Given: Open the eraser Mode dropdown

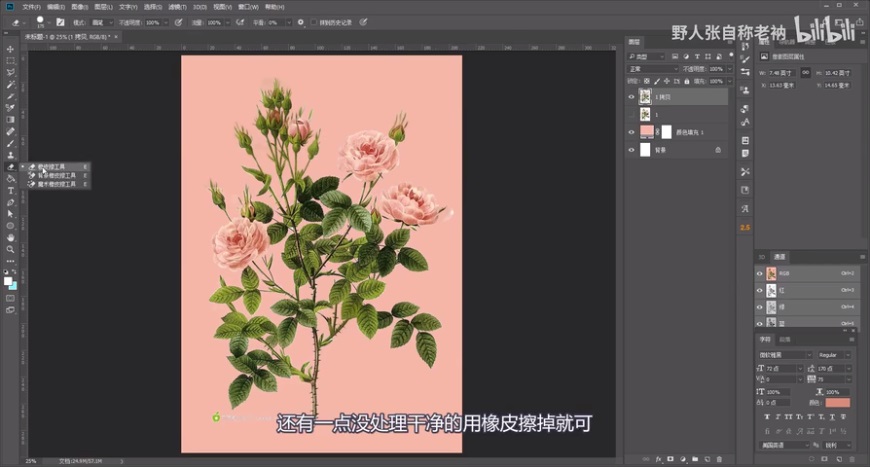Looking at the screenshot, I should click(x=102, y=22).
